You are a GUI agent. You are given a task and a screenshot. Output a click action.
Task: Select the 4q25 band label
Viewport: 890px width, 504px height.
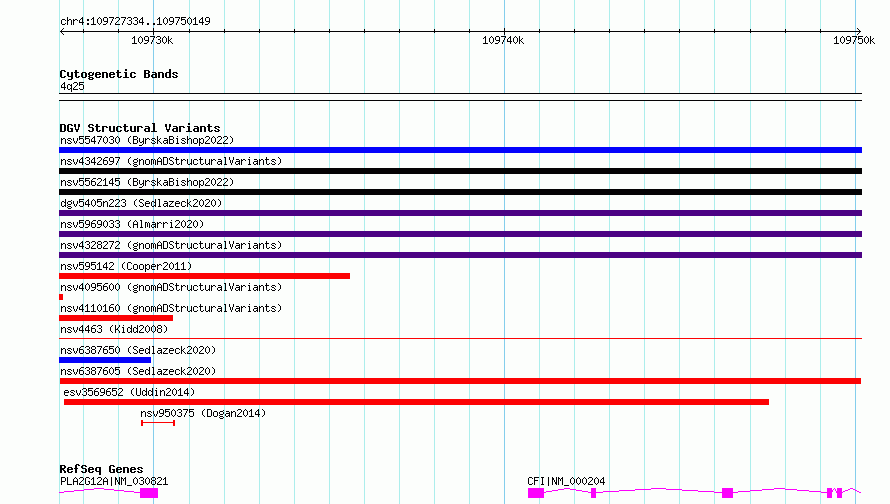[x=72, y=86]
